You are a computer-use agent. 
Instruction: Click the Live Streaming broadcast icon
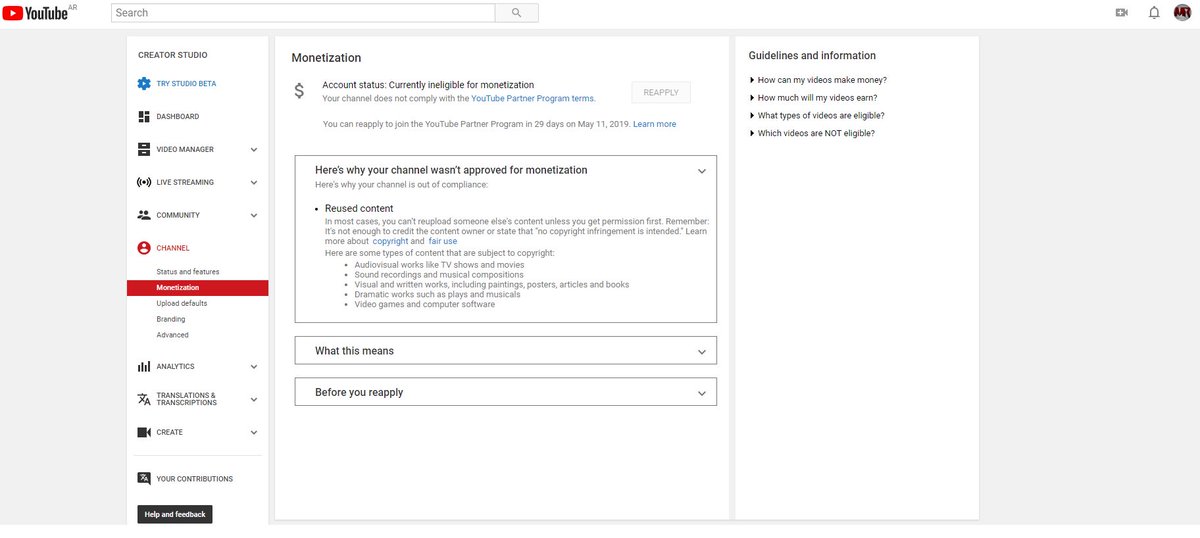coord(144,183)
